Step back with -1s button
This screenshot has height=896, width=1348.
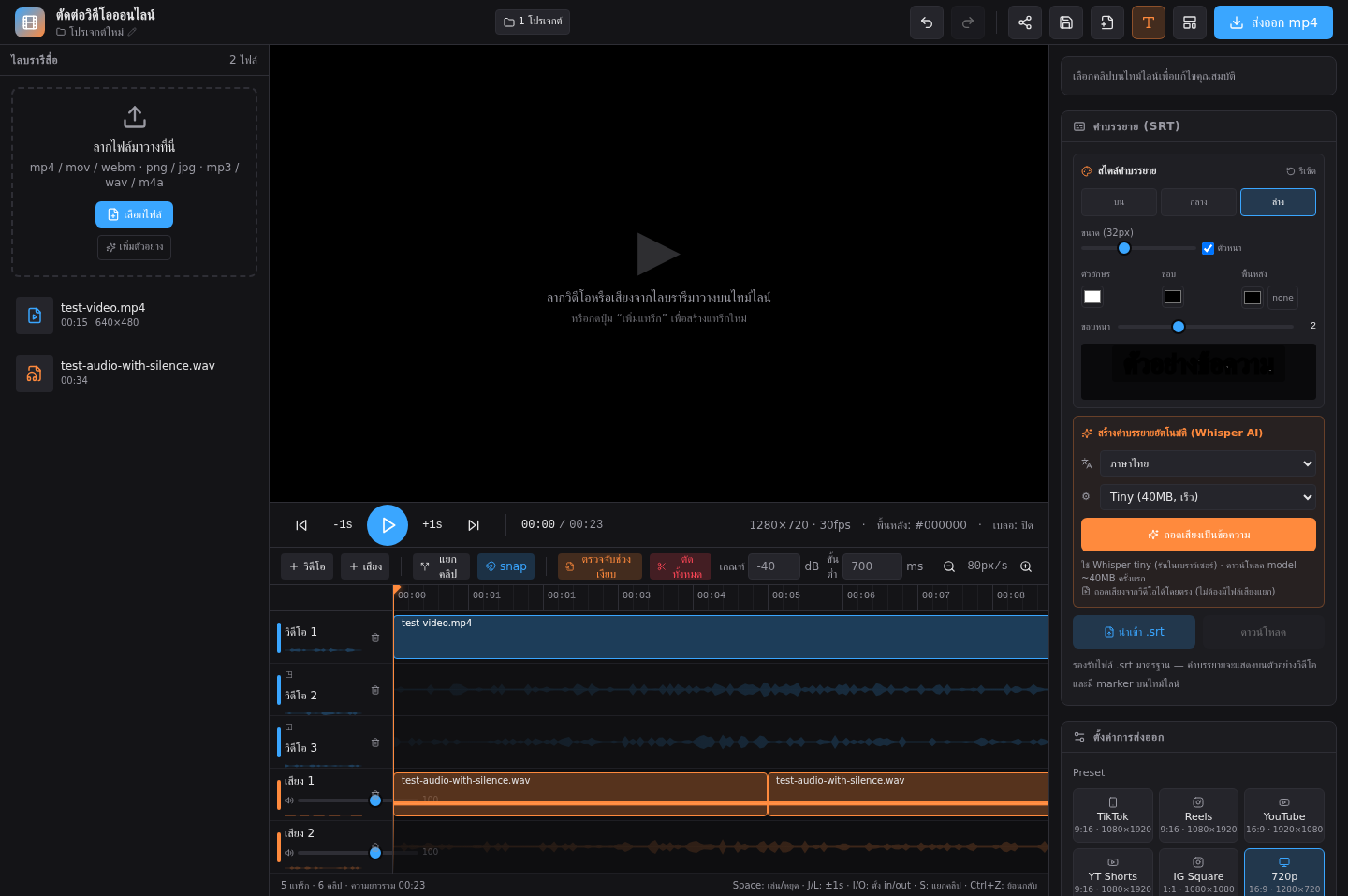point(343,524)
